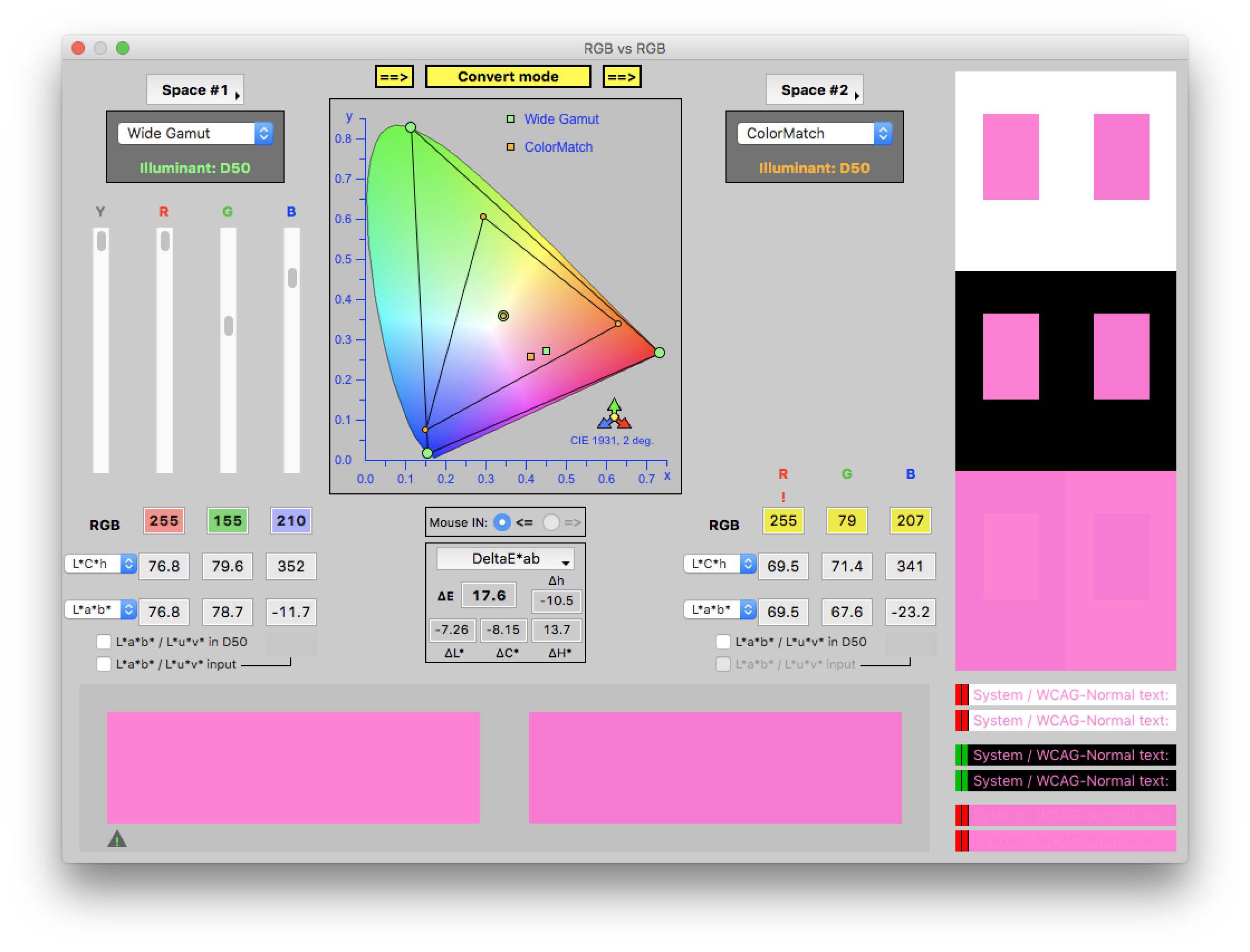Click the ColorMatch green primary marker
This screenshot has height=952, width=1250.
[483, 217]
